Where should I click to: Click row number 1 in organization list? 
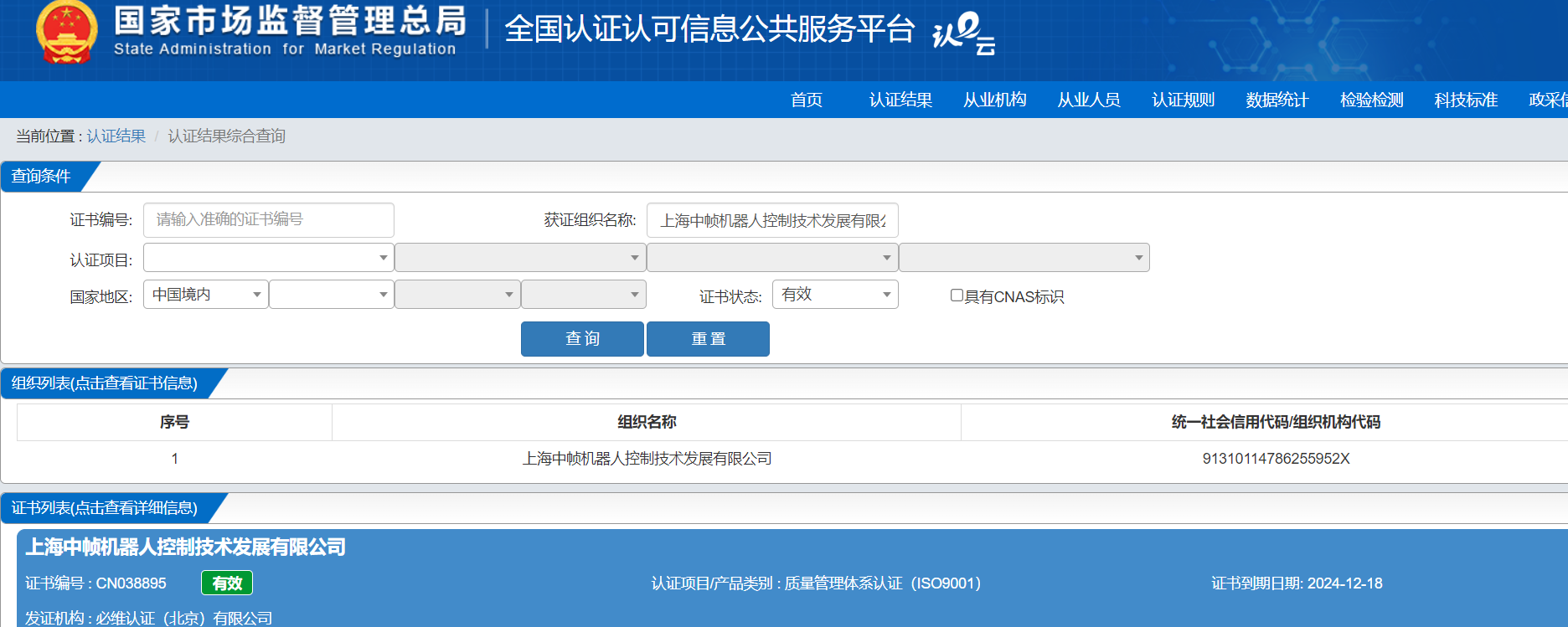pos(174,459)
